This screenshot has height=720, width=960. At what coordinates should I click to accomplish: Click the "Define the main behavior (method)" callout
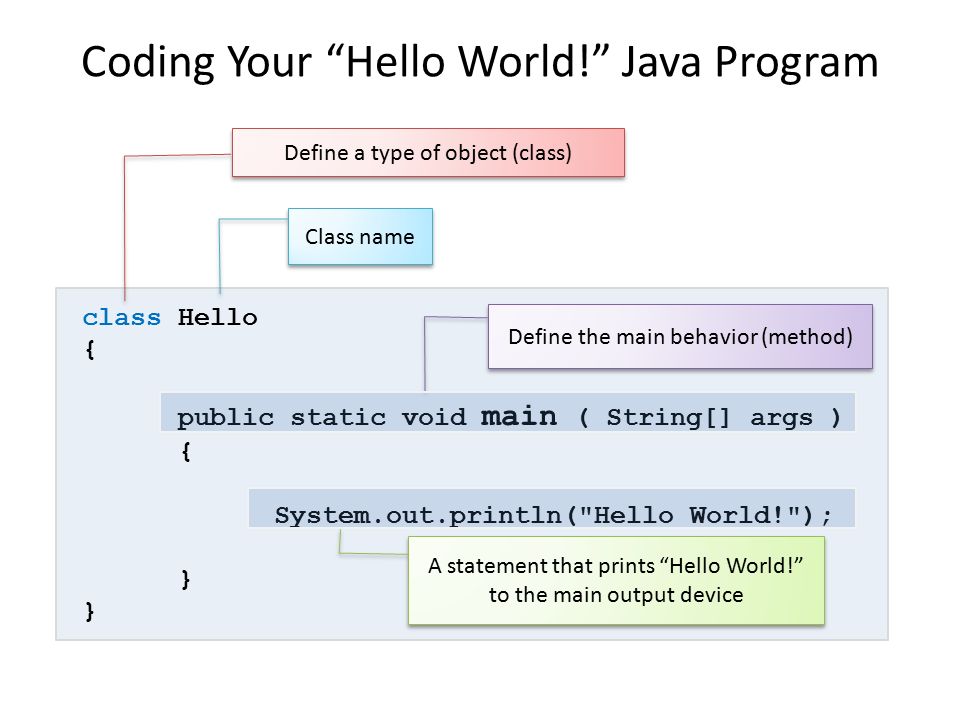click(680, 337)
